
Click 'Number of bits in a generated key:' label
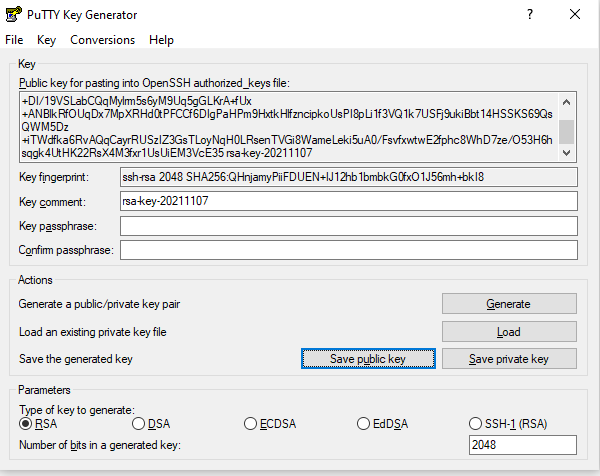pos(100,445)
